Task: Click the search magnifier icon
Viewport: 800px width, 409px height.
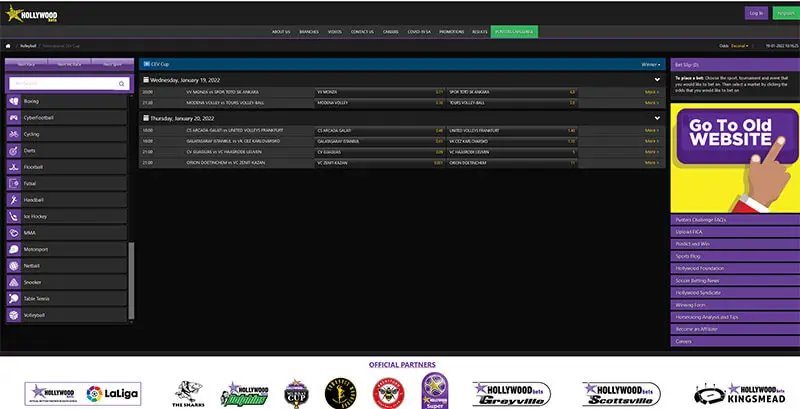Action: coord(121,84)
